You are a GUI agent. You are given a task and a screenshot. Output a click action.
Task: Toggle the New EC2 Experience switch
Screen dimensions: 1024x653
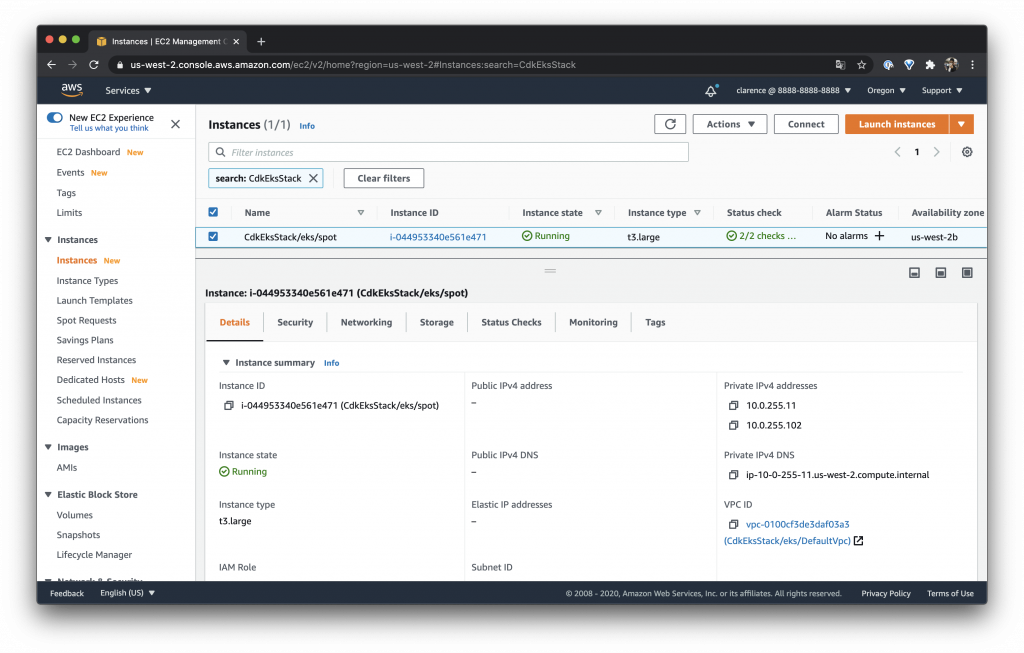pos(55,118)
